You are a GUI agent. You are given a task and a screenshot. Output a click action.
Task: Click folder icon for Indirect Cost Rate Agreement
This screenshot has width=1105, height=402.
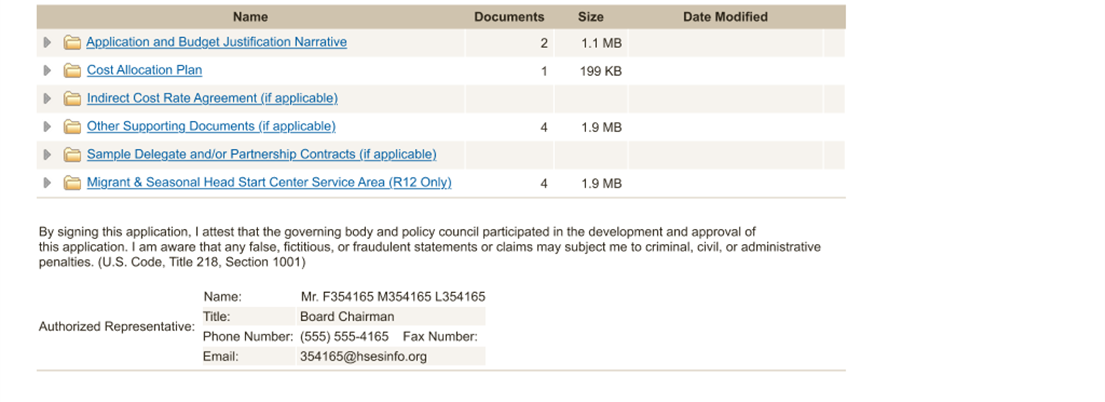[72, 99]
